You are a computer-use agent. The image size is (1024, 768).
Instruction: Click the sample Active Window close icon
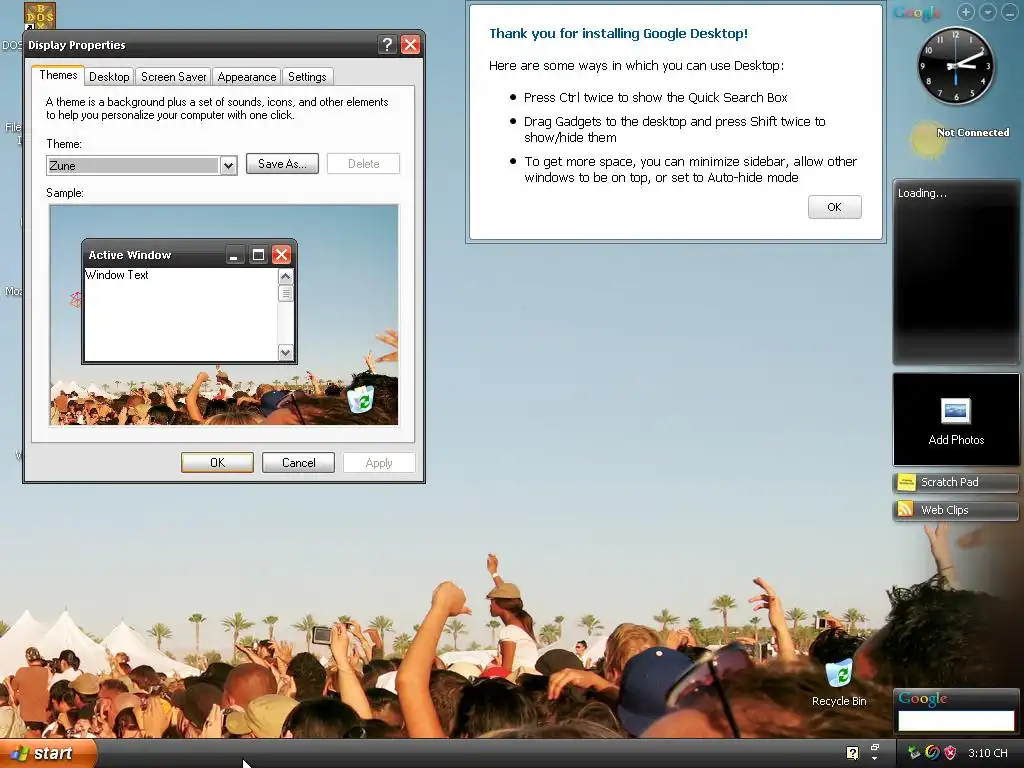point(281,255)
